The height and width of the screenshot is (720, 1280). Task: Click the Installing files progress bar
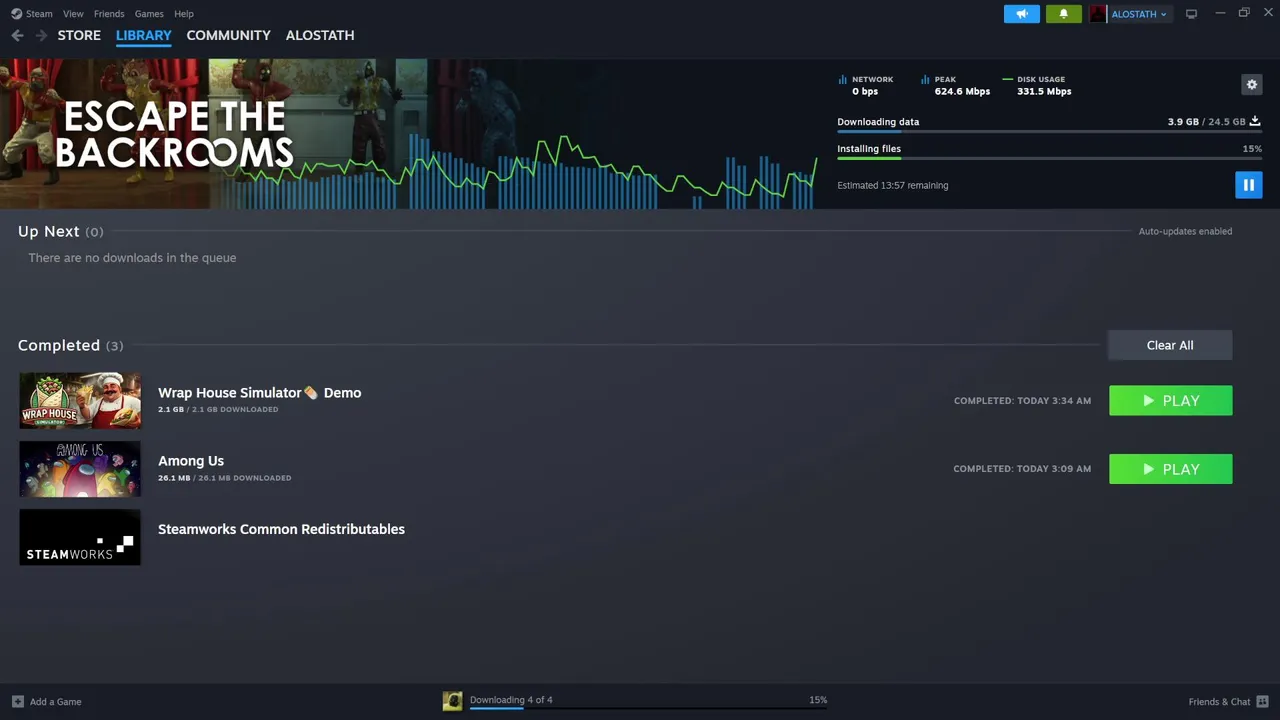(1050, 158)
